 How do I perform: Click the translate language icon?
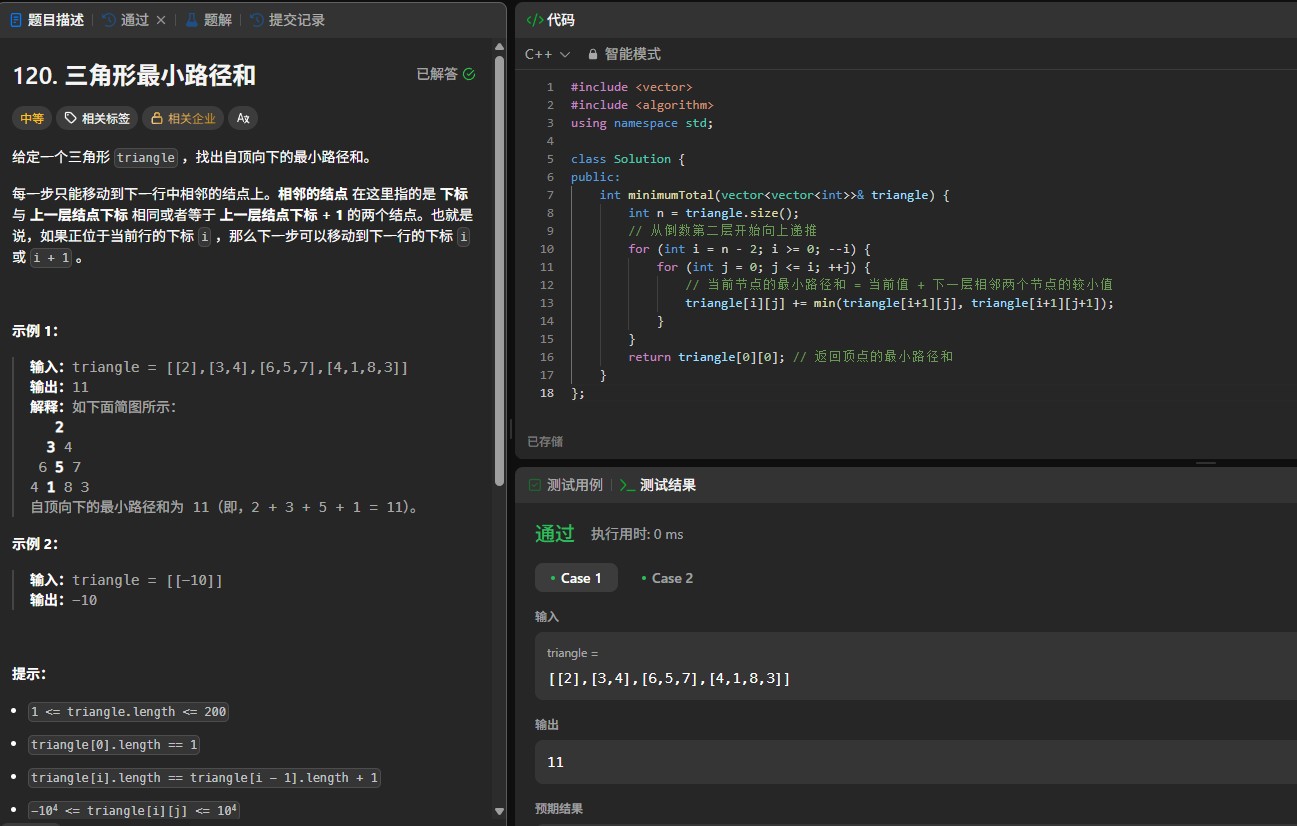click(243, 118)
